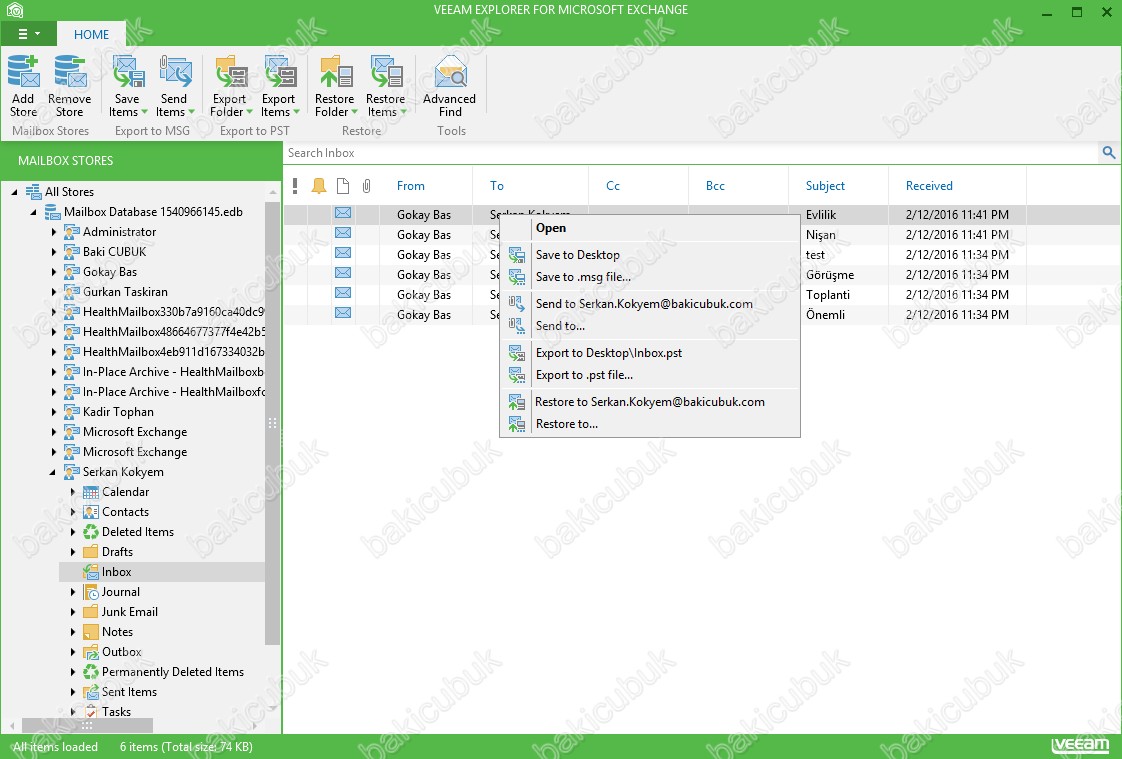Open the Send Items dropdown arrow
Viewport: 1122px width, 759px height.
191,112
